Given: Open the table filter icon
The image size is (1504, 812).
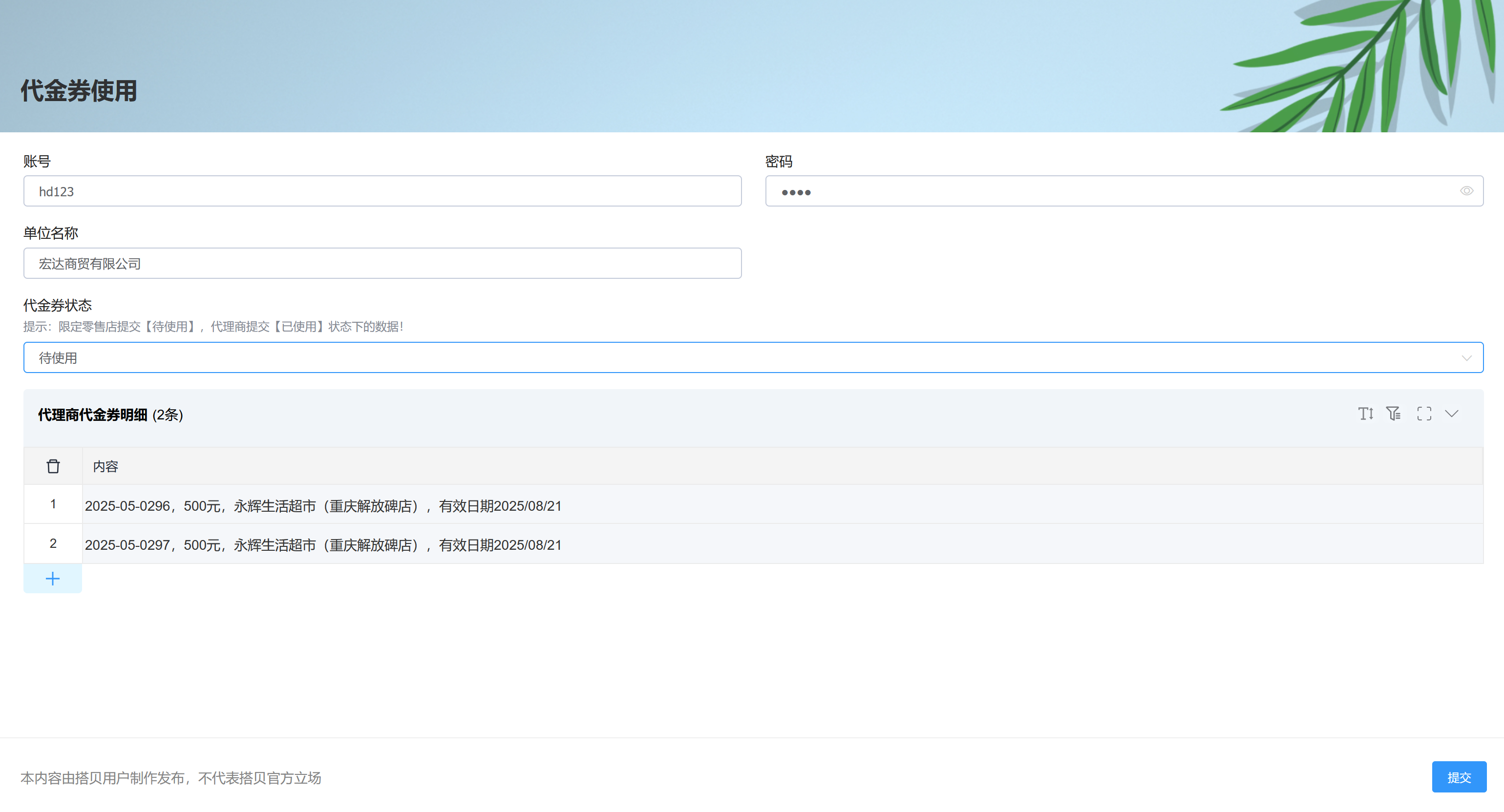Looking at the screenshot, I should click(x=1393, y=414).
